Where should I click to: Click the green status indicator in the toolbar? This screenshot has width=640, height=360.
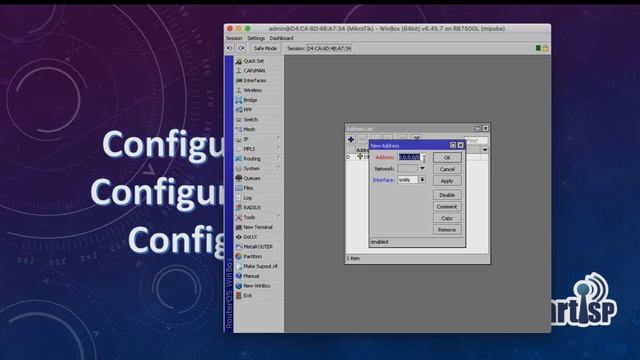tap(538, 48)
